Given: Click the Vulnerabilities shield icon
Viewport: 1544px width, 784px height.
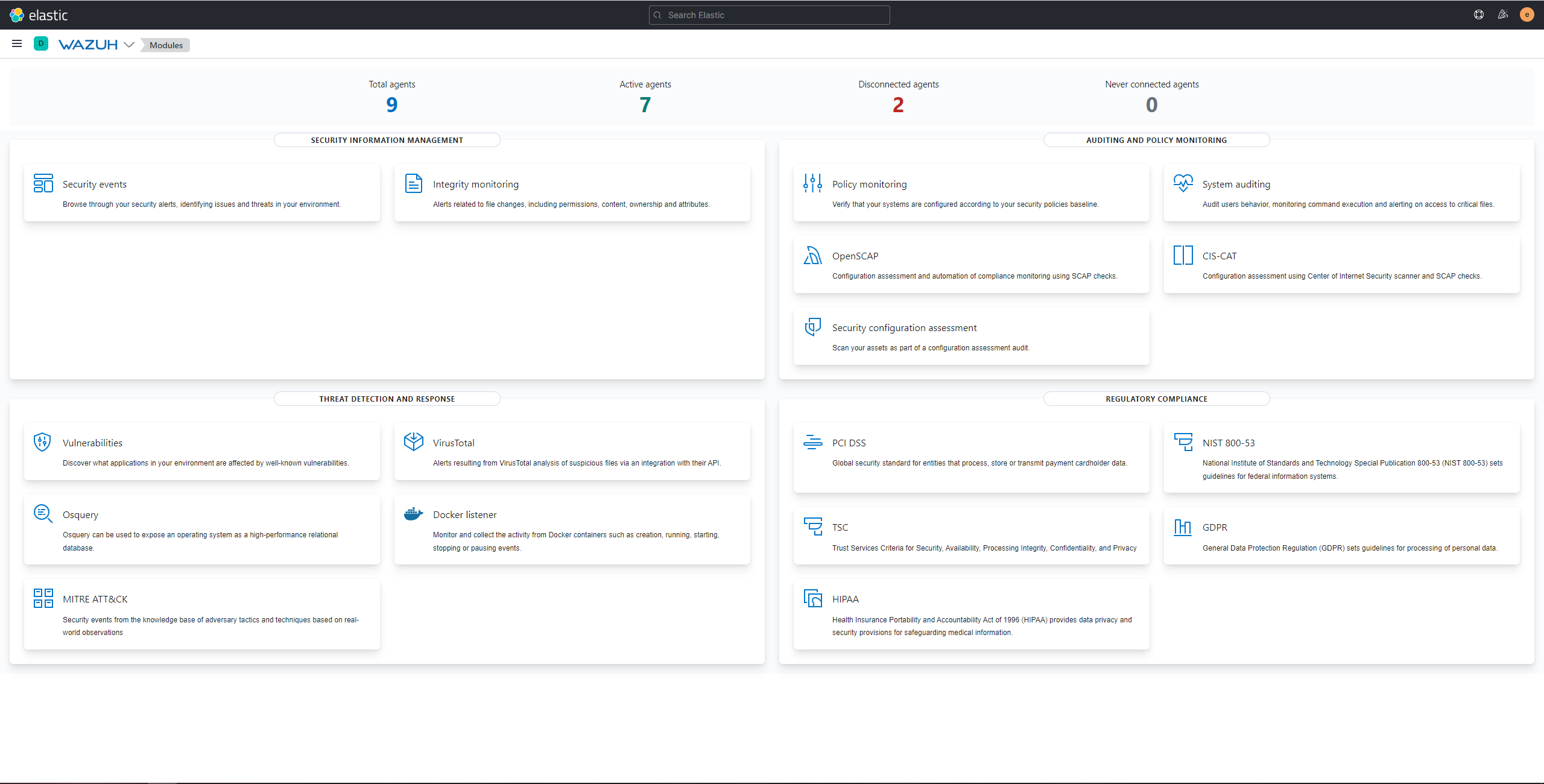Looking at the screenshot, I should pos(42,442).
